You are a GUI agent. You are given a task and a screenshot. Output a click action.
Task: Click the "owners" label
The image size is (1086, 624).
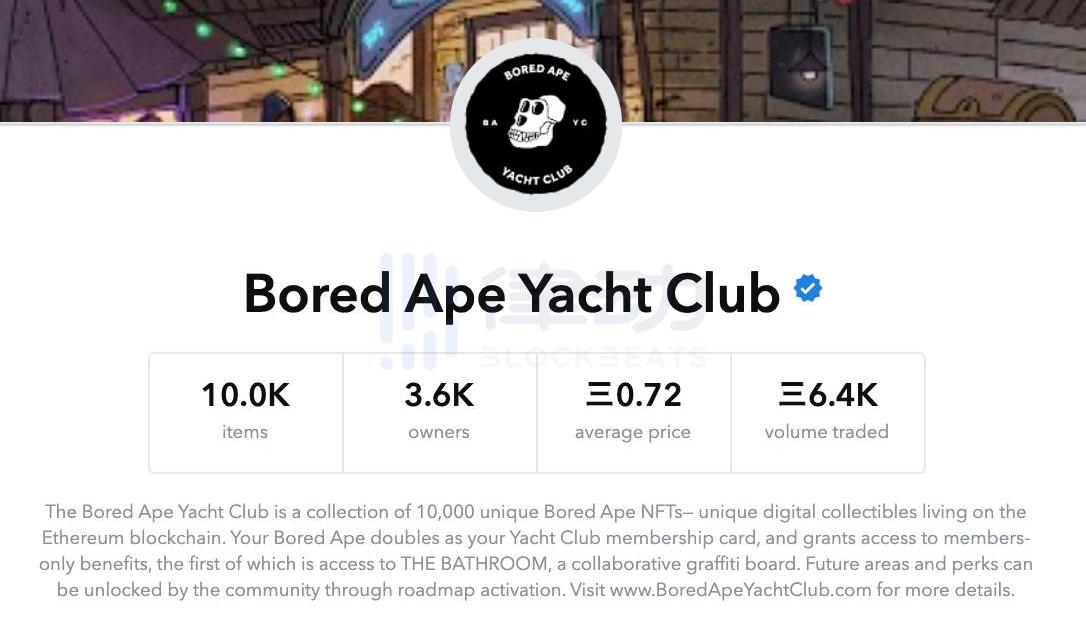[x=439, y=432]
